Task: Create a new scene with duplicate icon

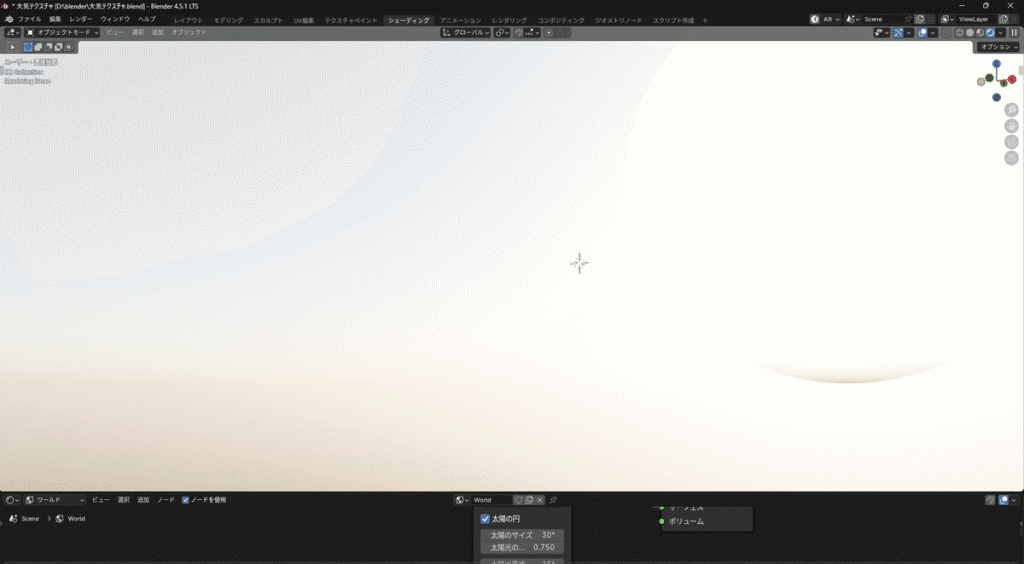Action: 920,20
